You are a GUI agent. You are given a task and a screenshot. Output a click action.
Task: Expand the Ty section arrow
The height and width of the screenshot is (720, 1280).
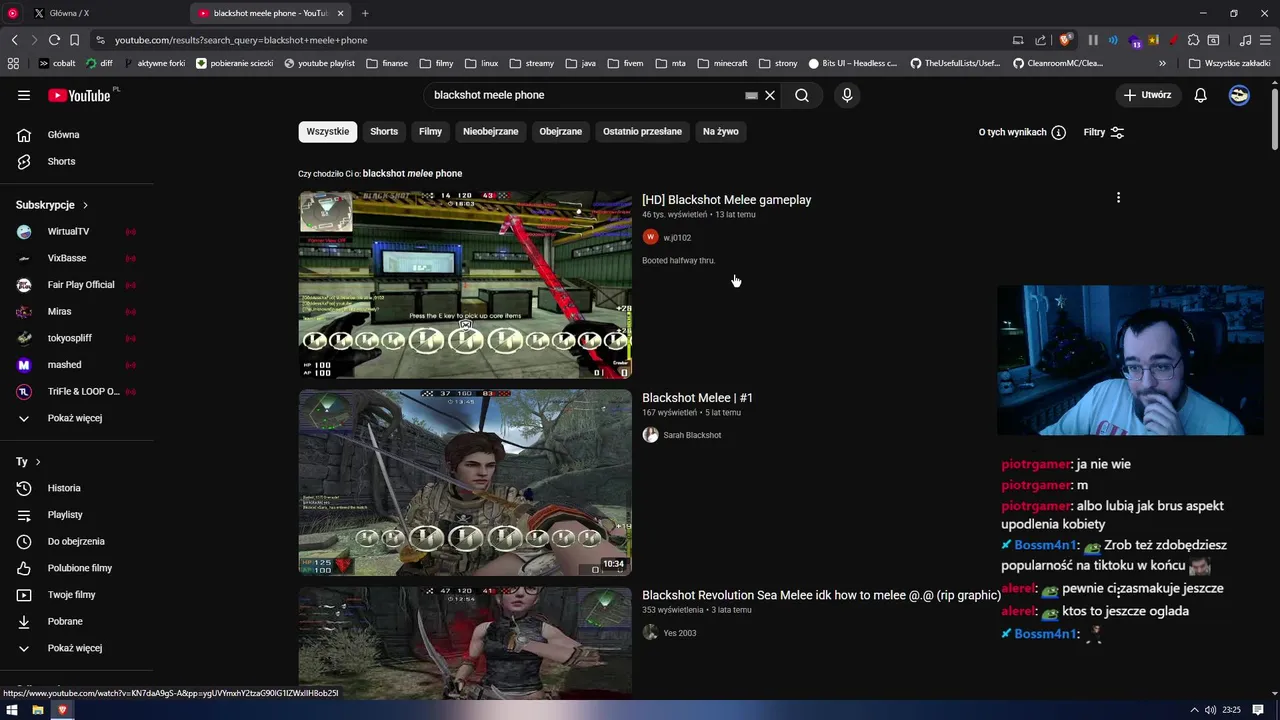tap(38, 462)
